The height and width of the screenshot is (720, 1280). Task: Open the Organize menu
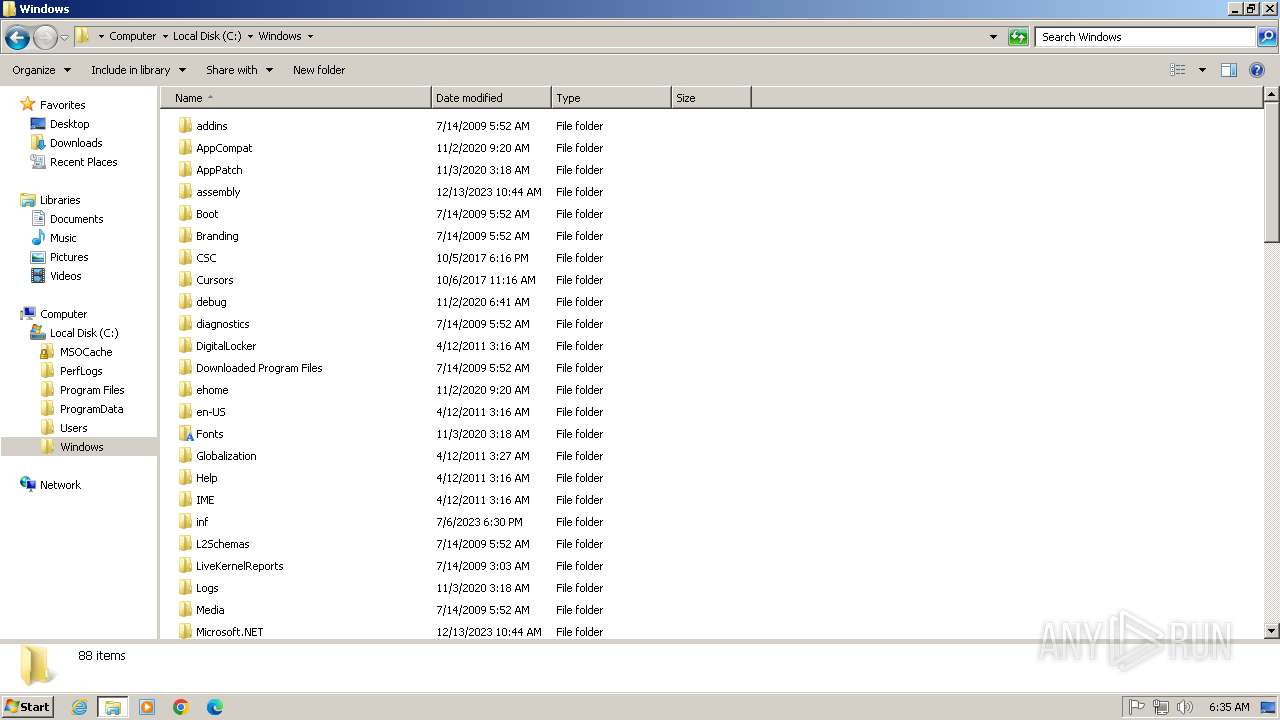pyautogui.click(x=42, y=70)
